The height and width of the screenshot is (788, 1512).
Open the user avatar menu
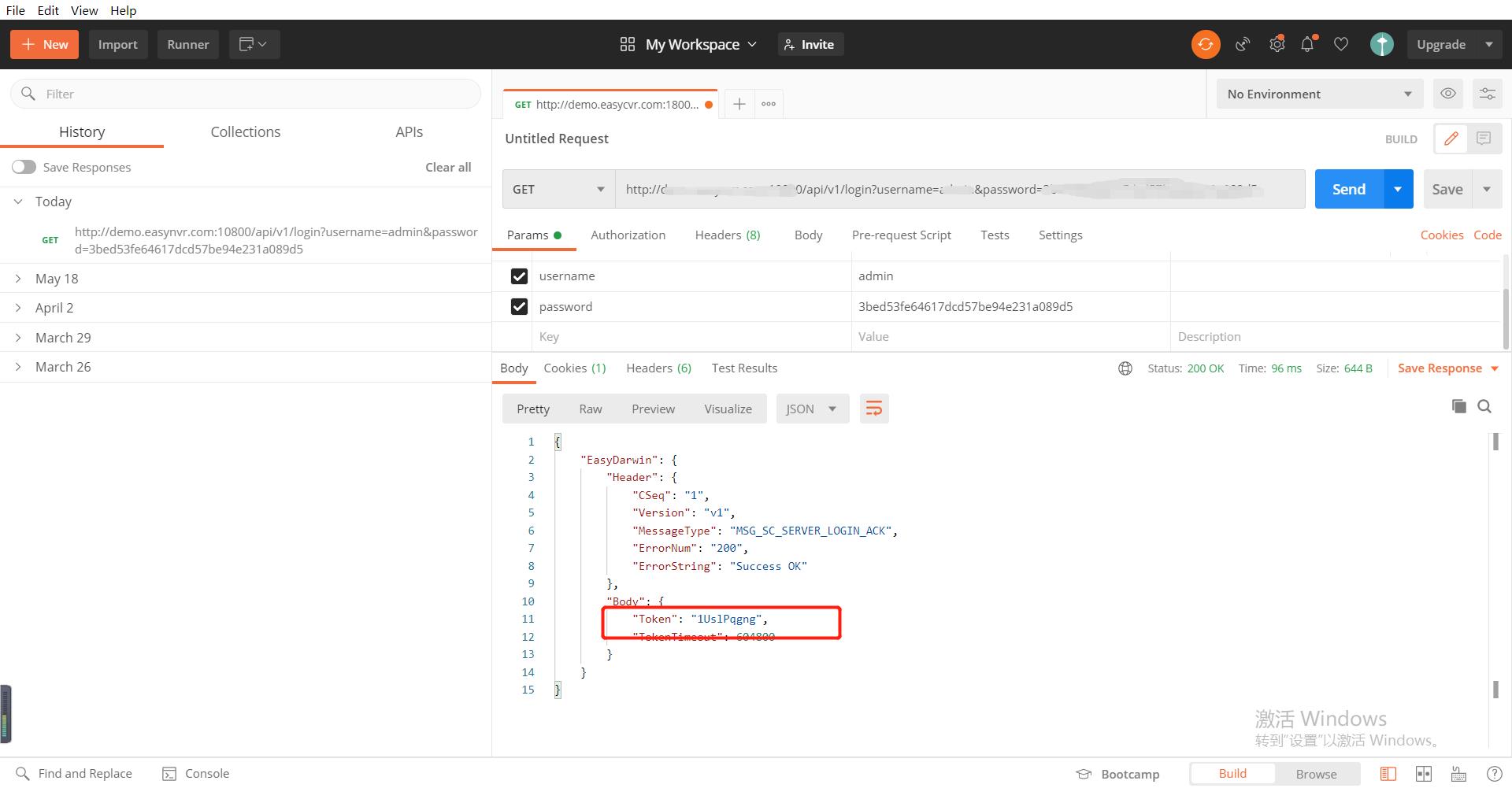(1381, 44)
